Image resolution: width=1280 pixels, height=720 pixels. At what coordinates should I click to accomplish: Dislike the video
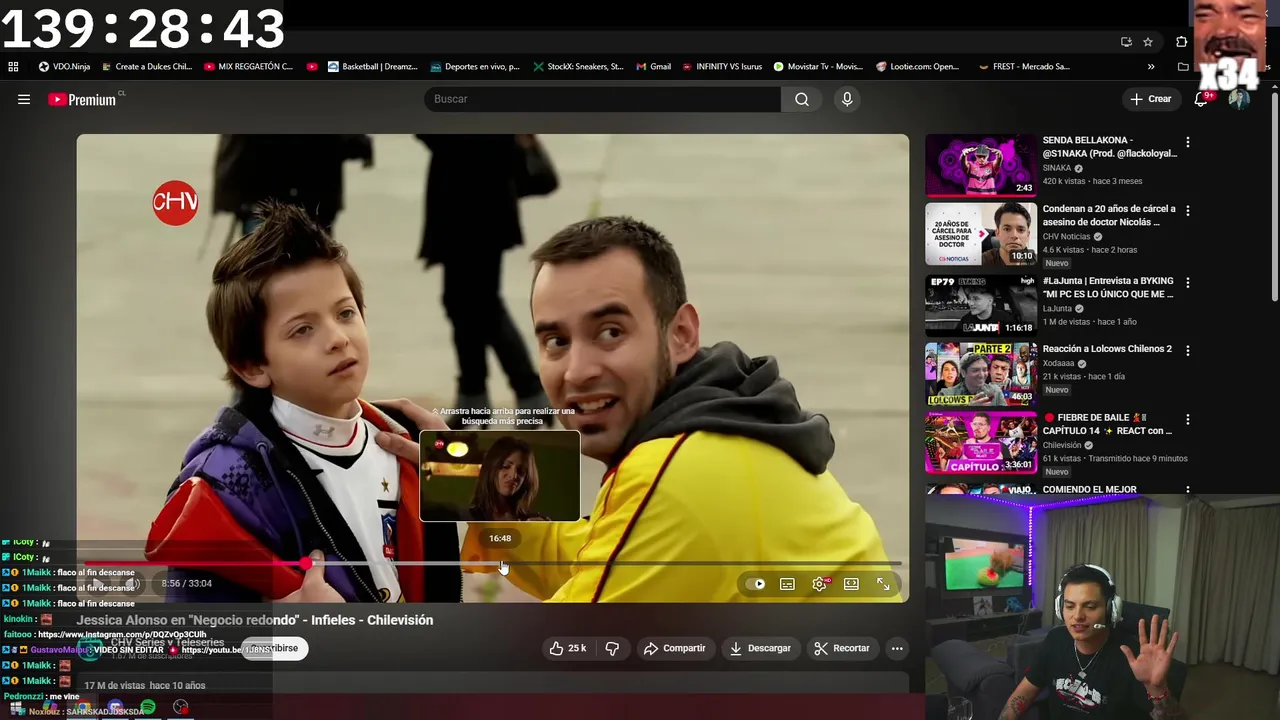click(x=612, y=648)
